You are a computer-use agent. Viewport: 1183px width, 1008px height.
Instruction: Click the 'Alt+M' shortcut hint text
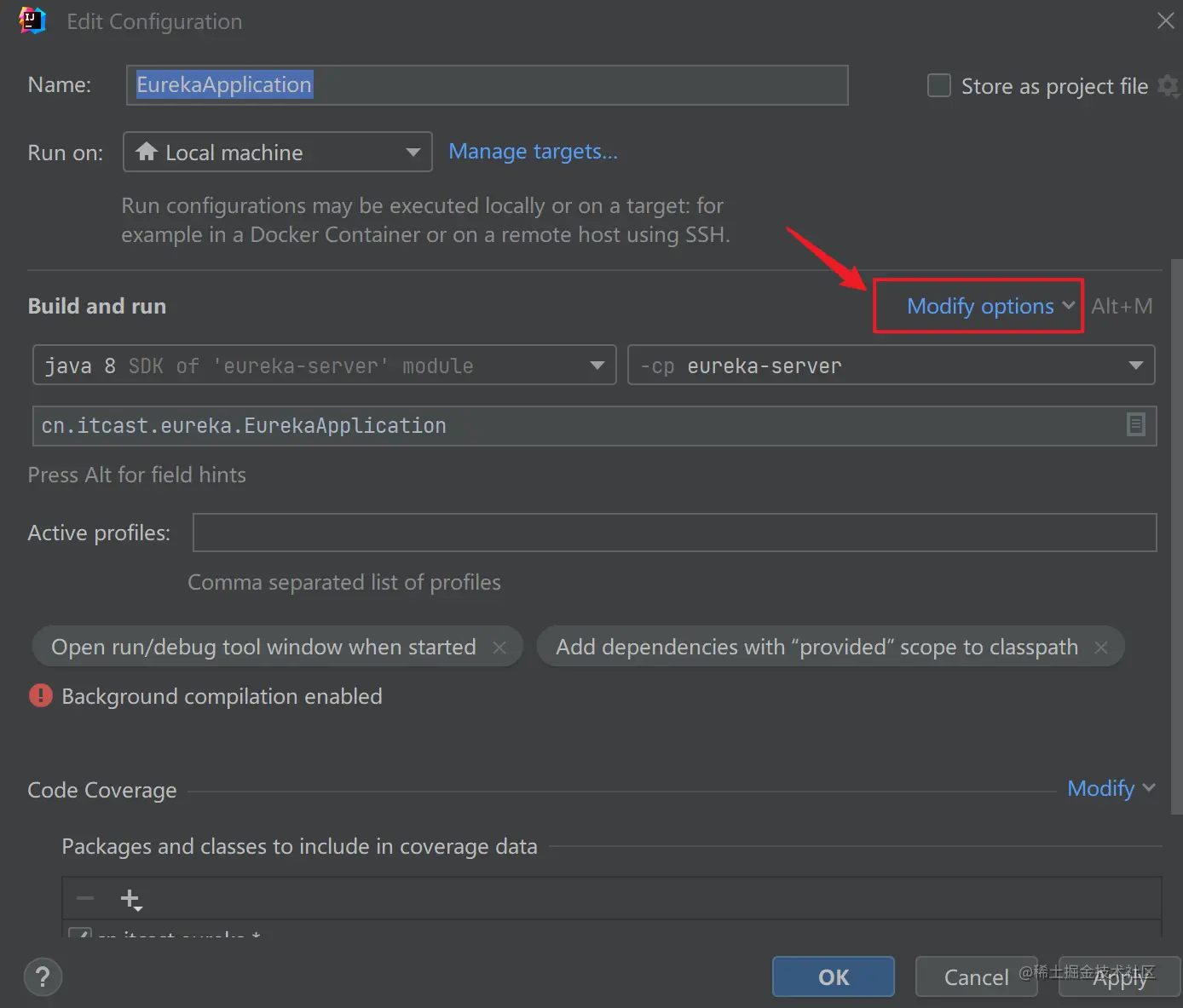(x=1122, y=306)
